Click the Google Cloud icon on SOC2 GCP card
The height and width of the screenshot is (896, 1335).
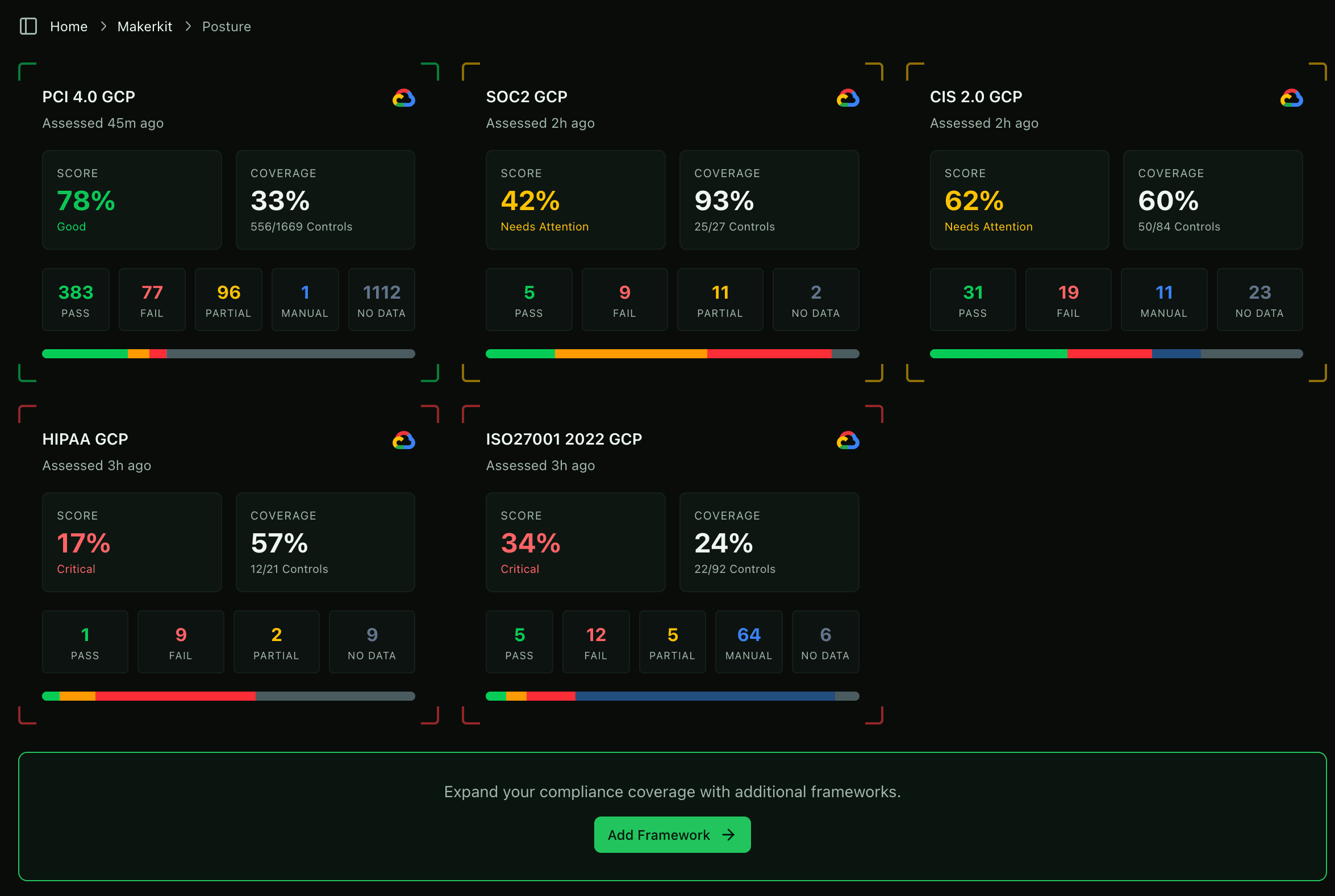click(849, 97)
